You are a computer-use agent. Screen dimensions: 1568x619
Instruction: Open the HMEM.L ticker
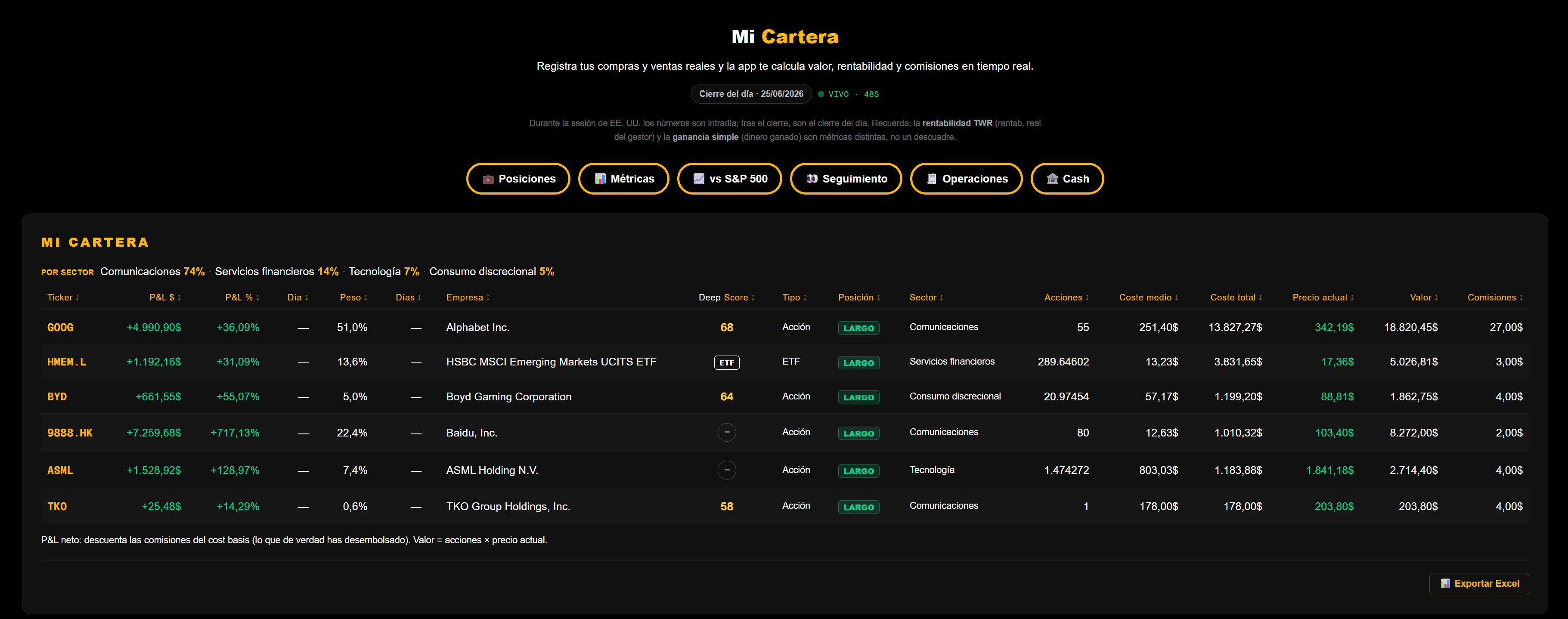(x=67, y=362)
